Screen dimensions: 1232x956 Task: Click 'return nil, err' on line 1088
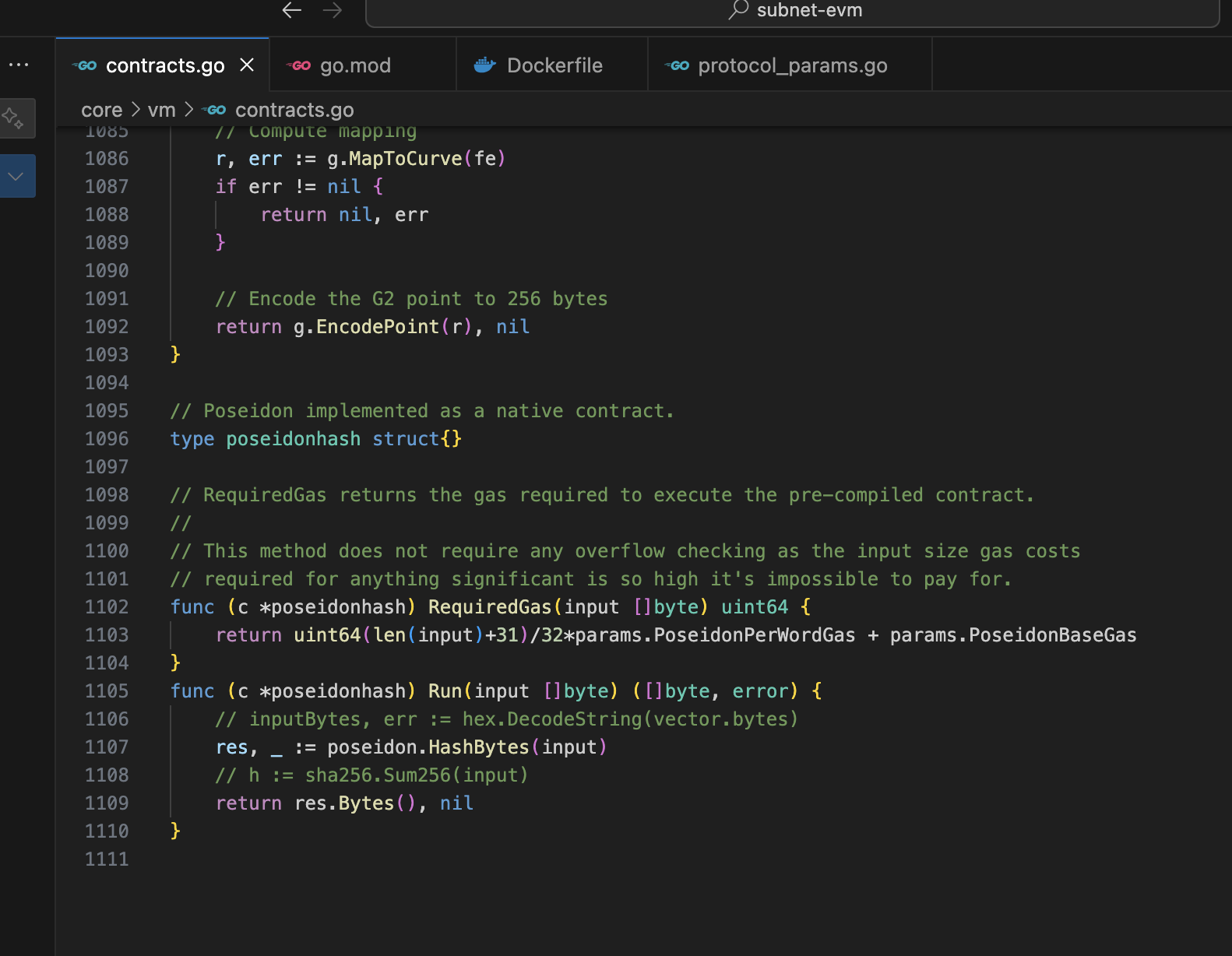pos(344,215)
